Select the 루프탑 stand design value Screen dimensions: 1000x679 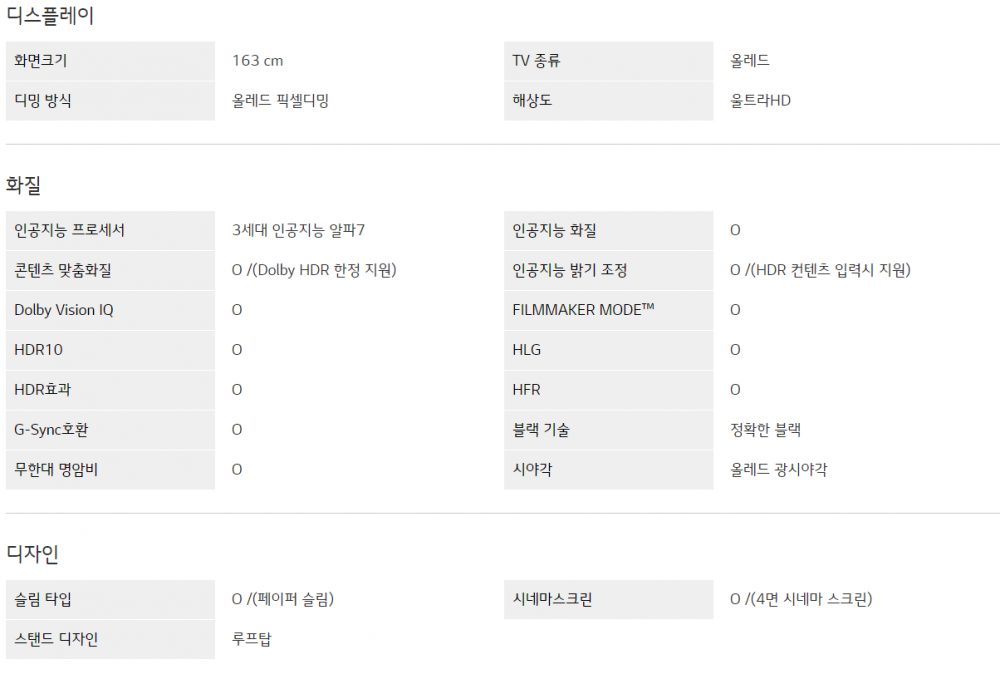pyautogui.click(x=251, y=639)
